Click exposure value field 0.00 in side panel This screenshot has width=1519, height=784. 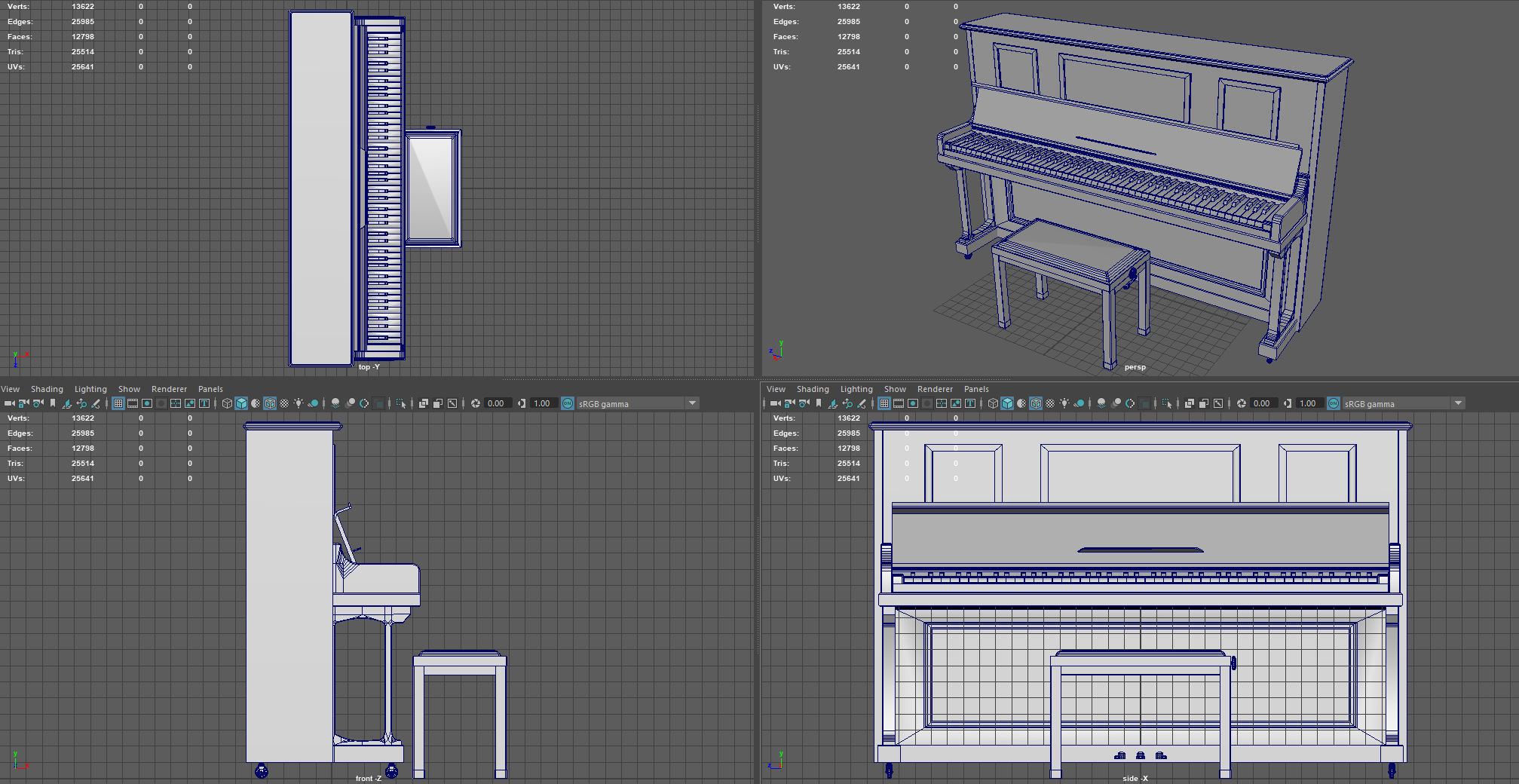[x=1263, y=403]
